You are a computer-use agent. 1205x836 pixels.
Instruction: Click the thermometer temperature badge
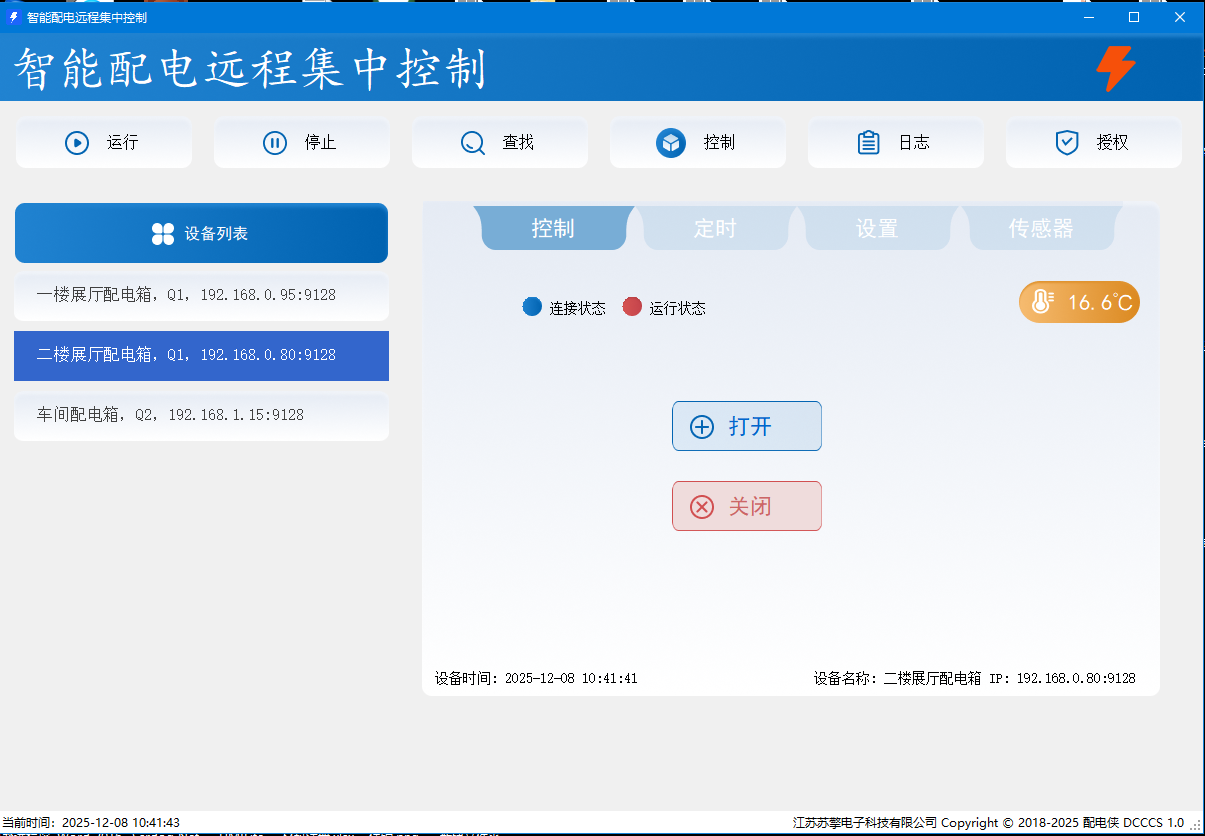(x=1079, y=302)
